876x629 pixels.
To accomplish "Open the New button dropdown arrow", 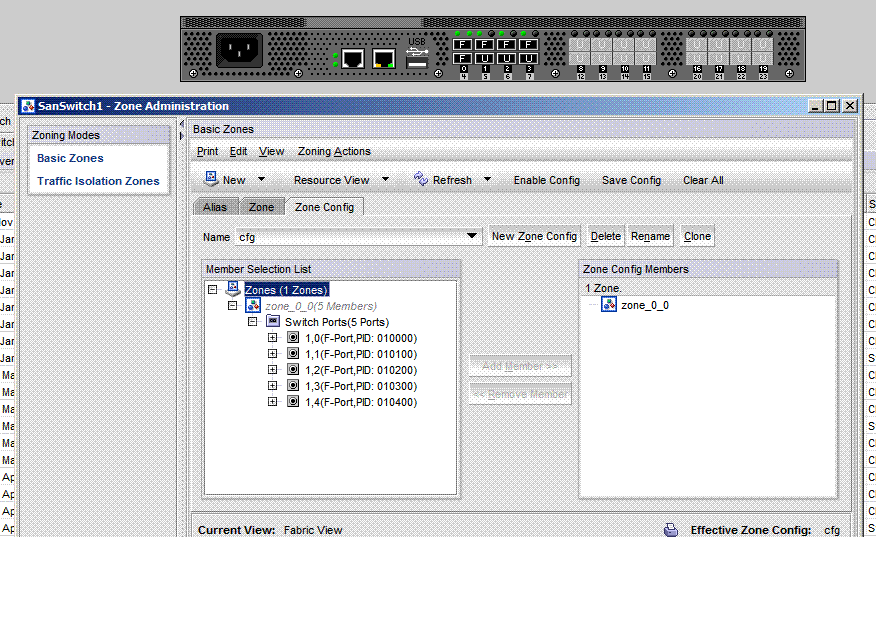I will pos(261,179).
